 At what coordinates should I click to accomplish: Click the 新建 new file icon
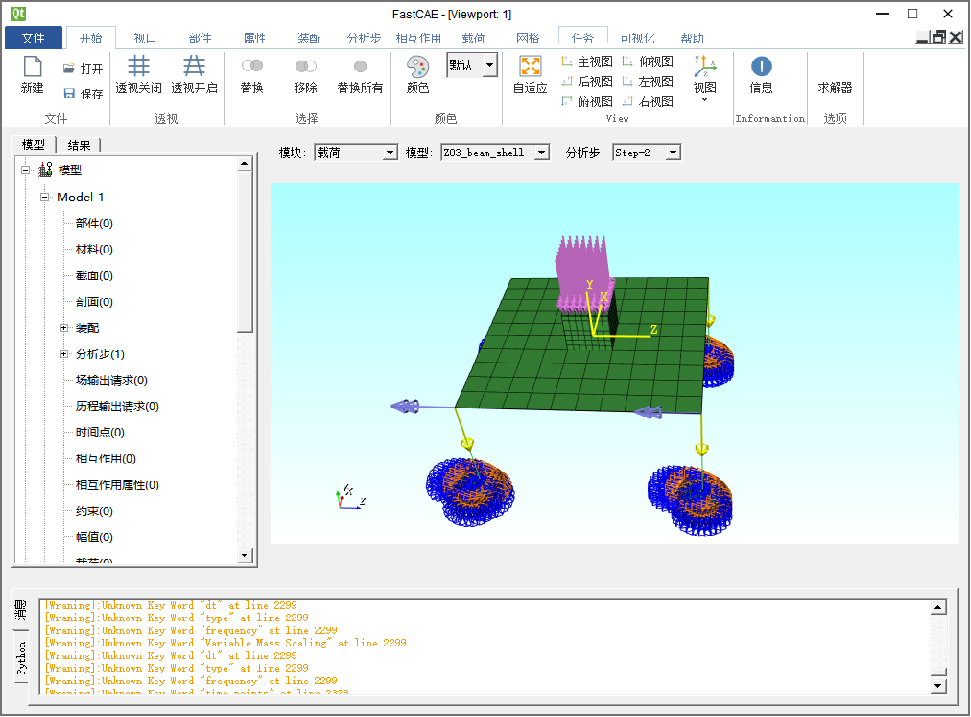click(x=32, y=74)
